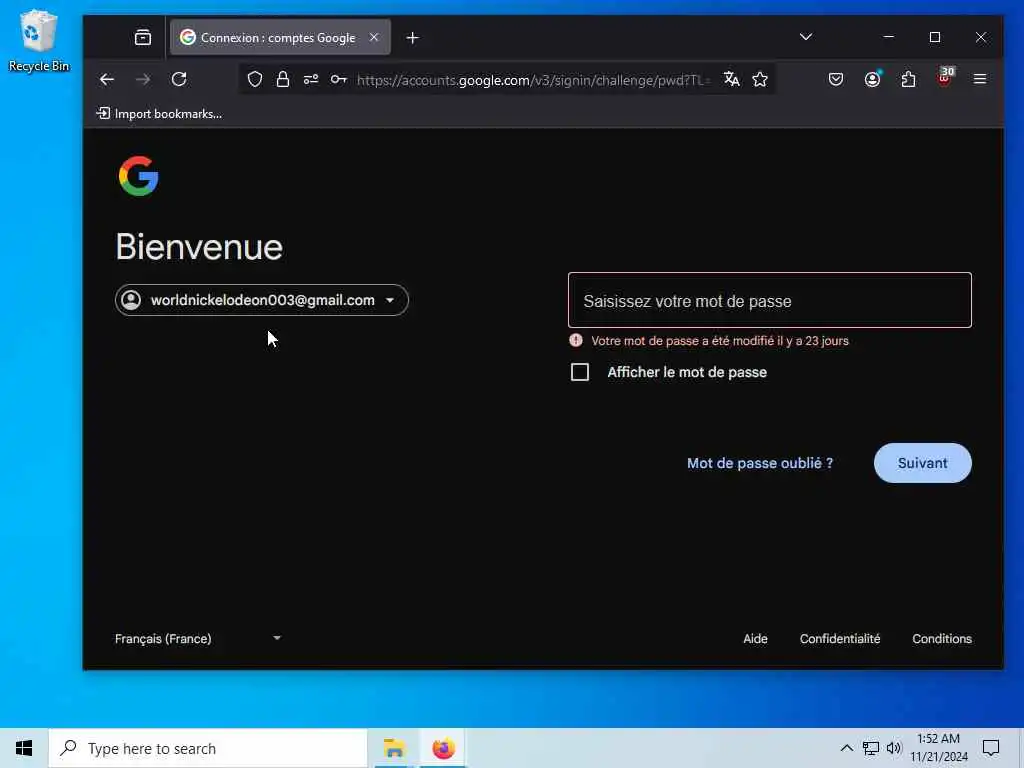Show hidden system tray icons
The width and height of the screenshot is (1024, 768).
[x=846, y=748]
